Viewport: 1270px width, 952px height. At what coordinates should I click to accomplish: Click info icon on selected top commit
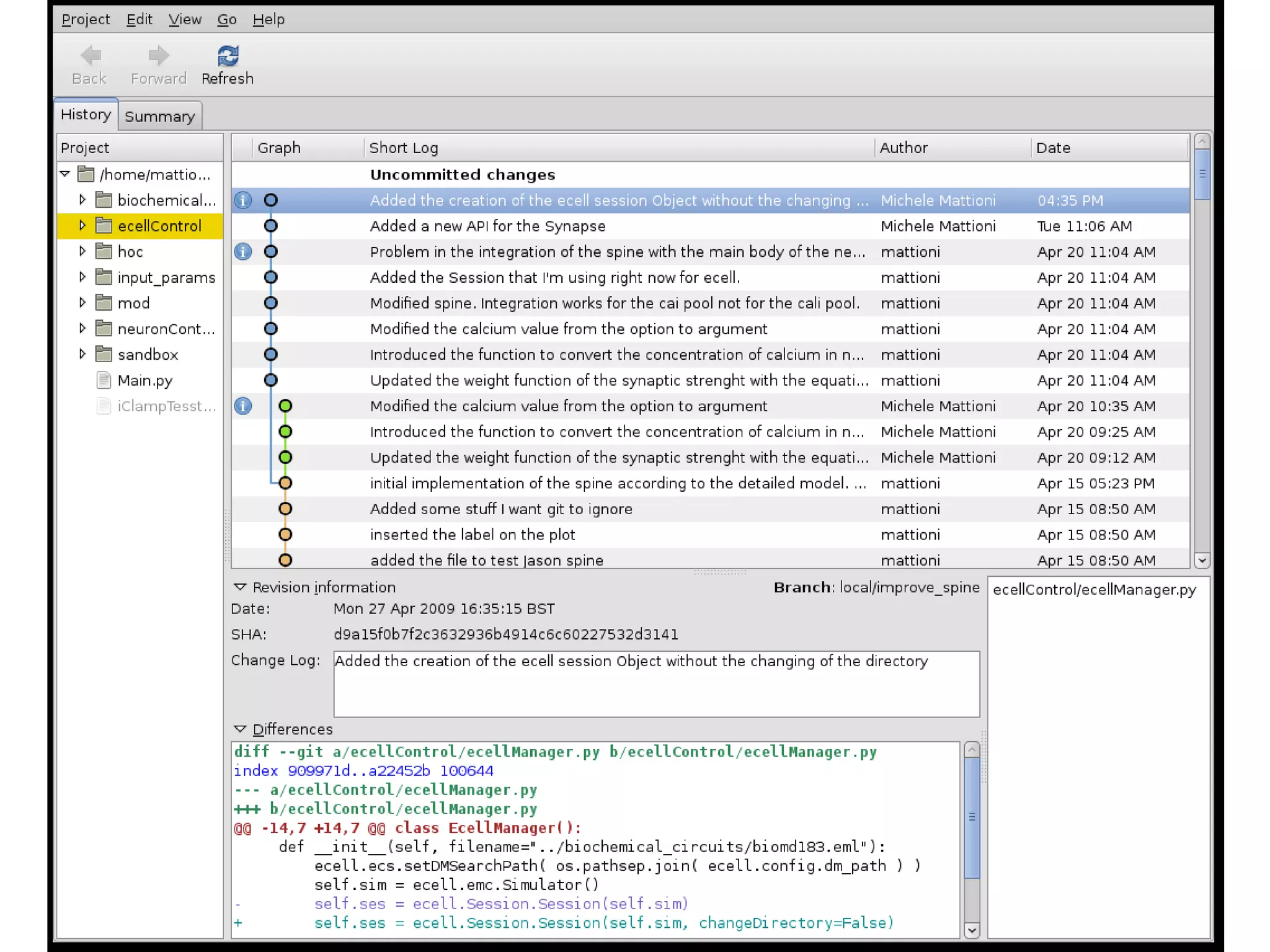[243, 200]
